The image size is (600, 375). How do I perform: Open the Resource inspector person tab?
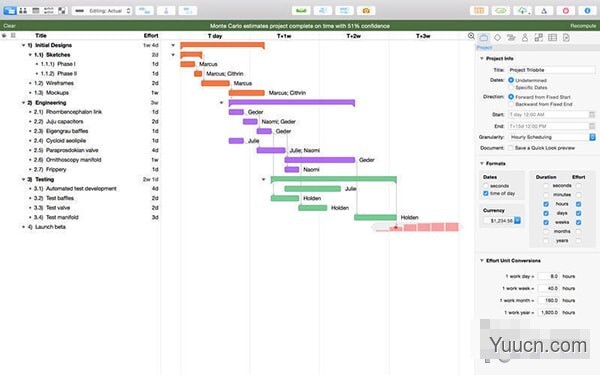coord(525,38)
